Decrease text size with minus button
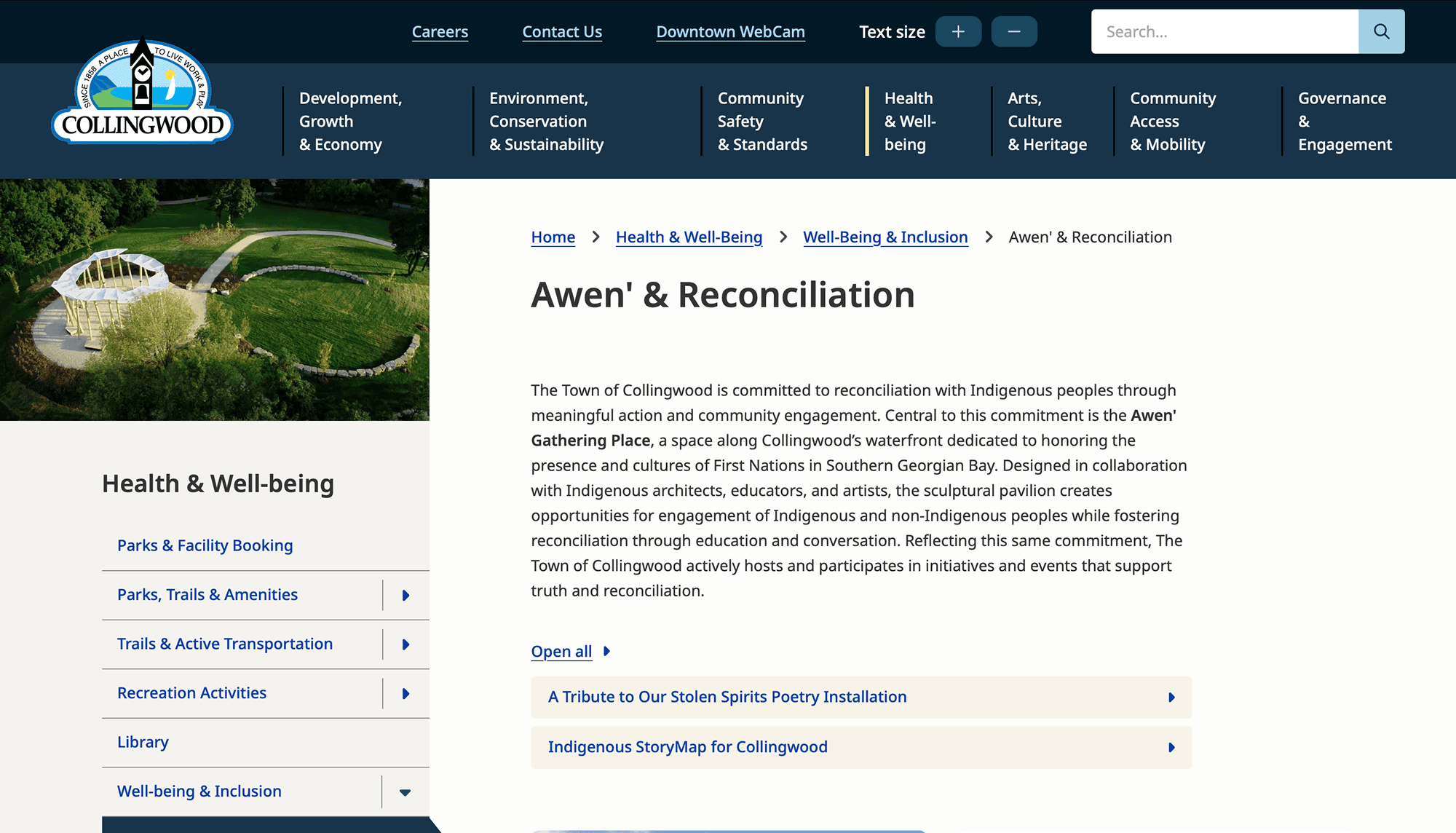 click(1014, 31)
